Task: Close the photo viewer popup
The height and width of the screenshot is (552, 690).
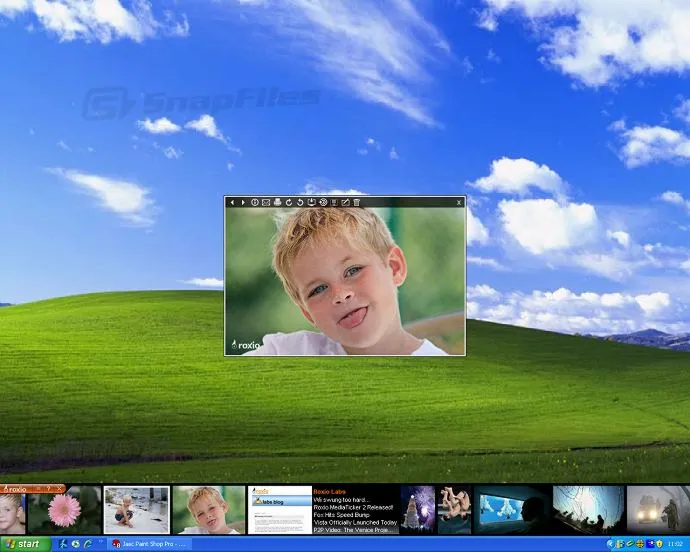Action: [x=459, y=202]
